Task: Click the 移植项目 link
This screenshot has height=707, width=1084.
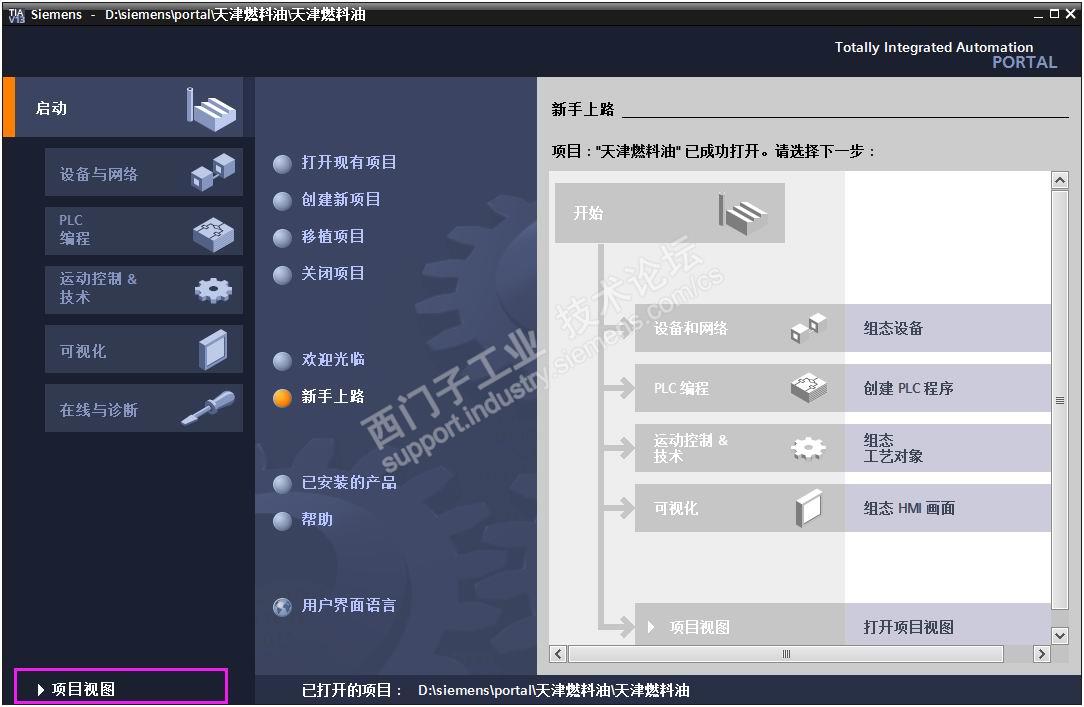Action: pyautogui.click(x=333, y=236)
